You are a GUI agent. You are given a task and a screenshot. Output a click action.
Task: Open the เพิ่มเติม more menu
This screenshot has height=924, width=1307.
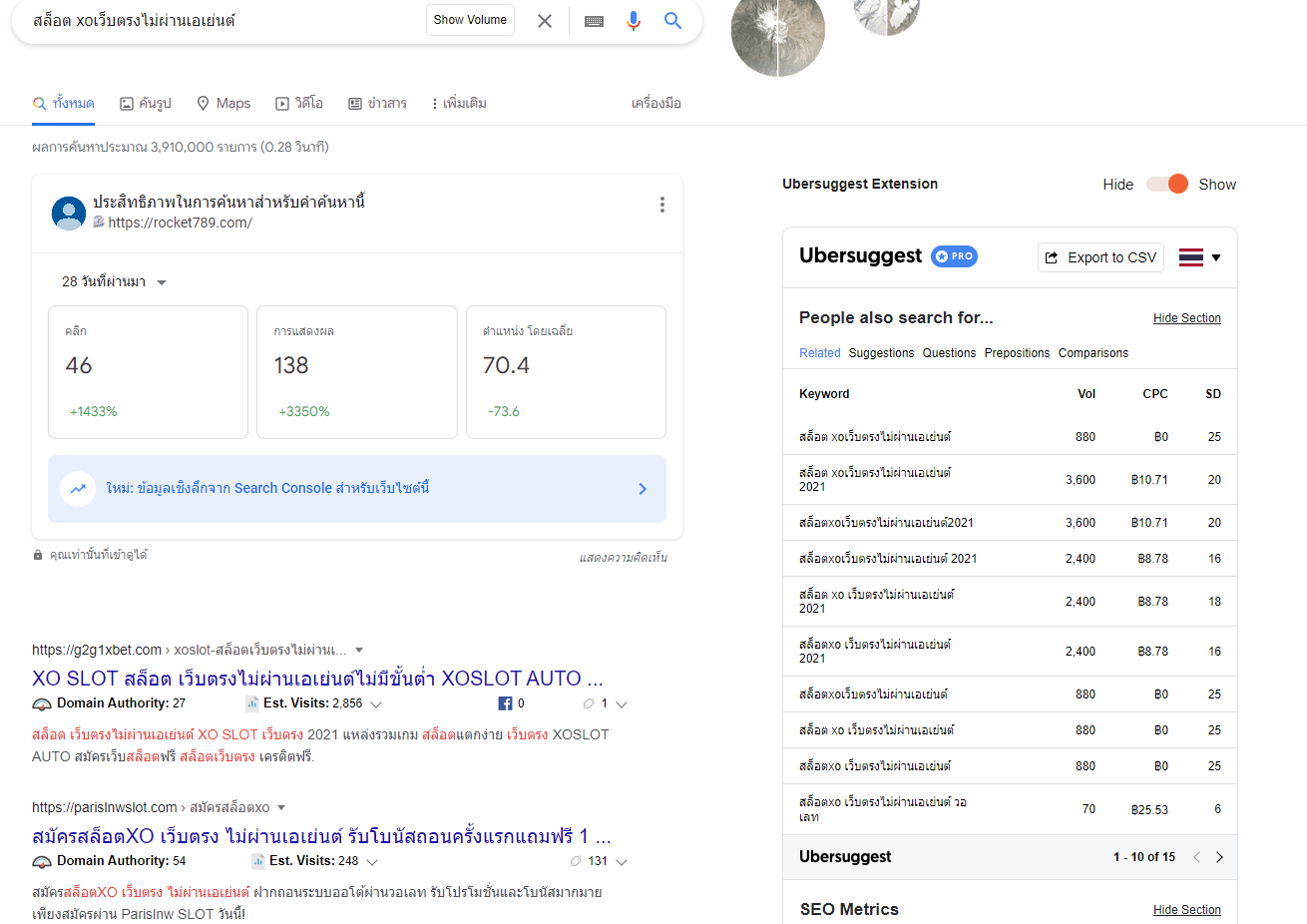(x=459, y=103)
